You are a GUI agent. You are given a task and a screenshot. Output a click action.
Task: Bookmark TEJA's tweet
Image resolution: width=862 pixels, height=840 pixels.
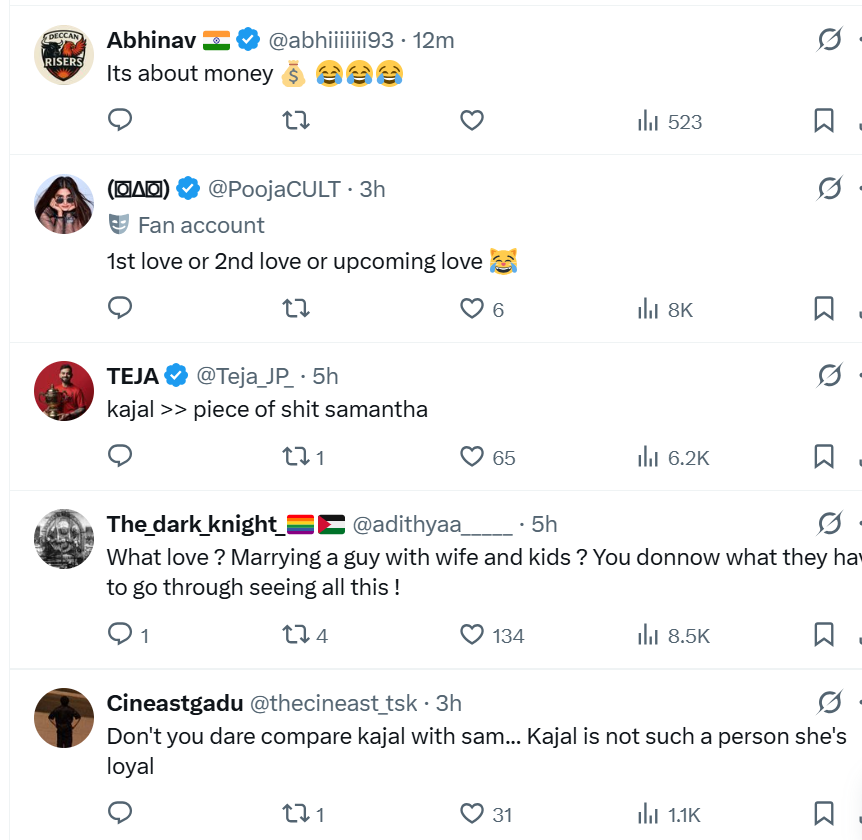click(x=823, y=457)
